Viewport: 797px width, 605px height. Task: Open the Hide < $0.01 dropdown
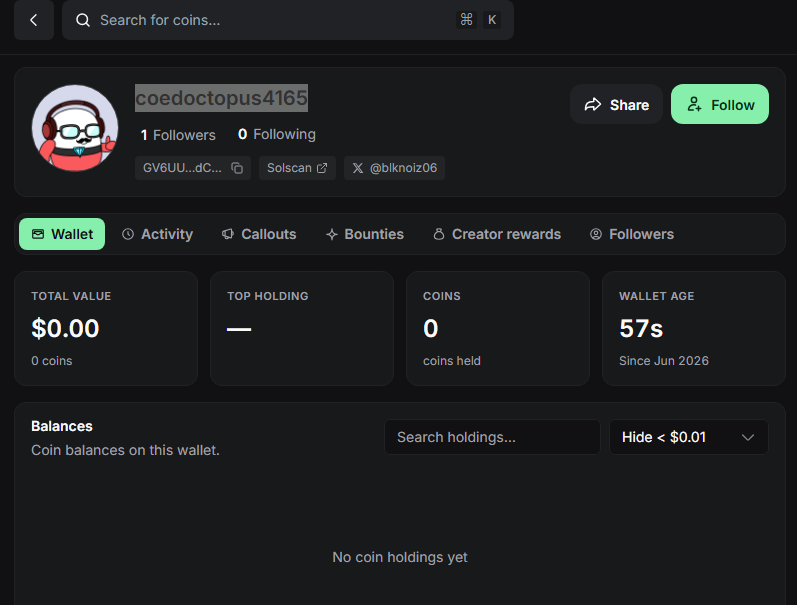[x=689, y=437]
